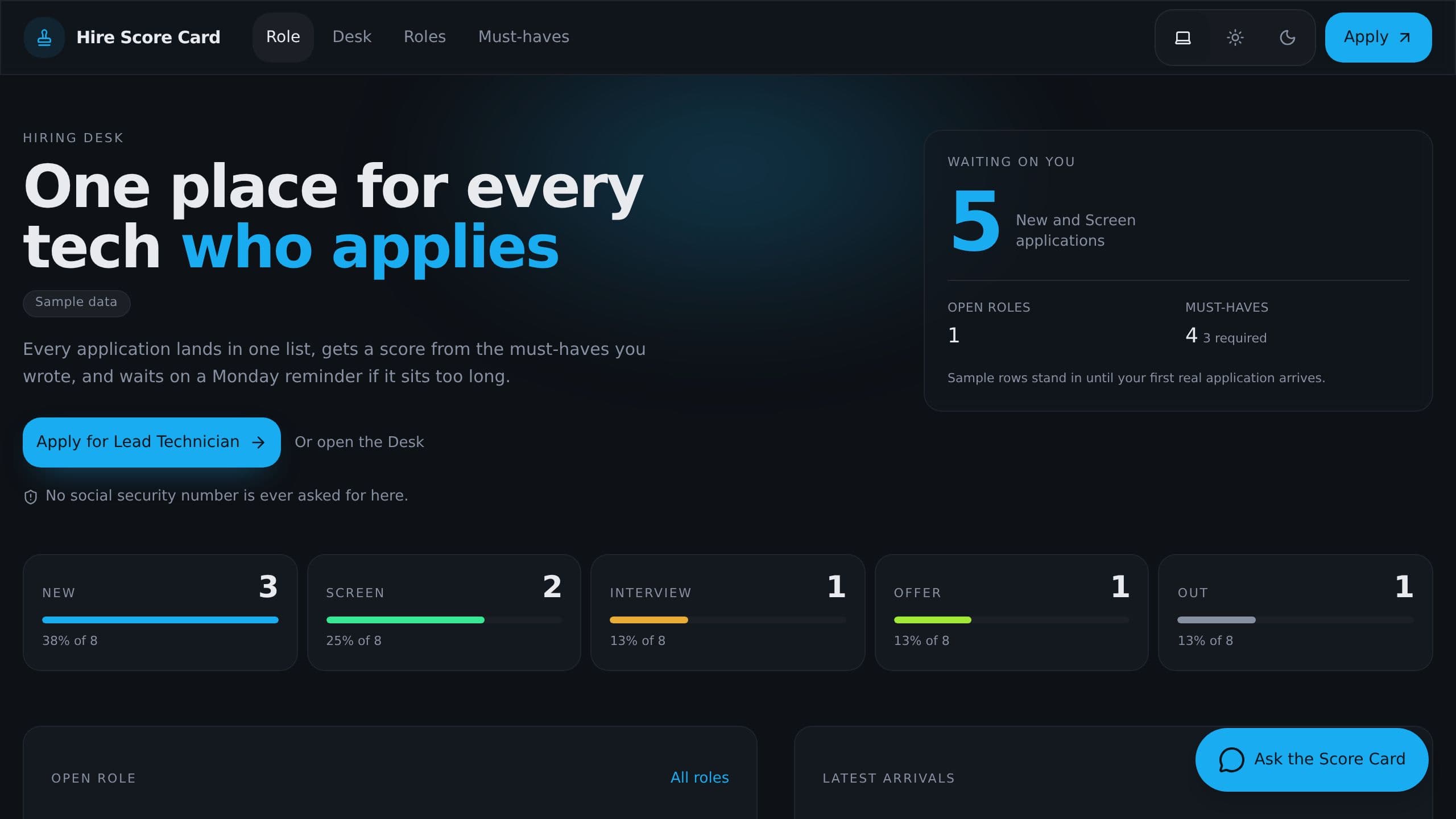Open the Desk tab

[351, 37]
